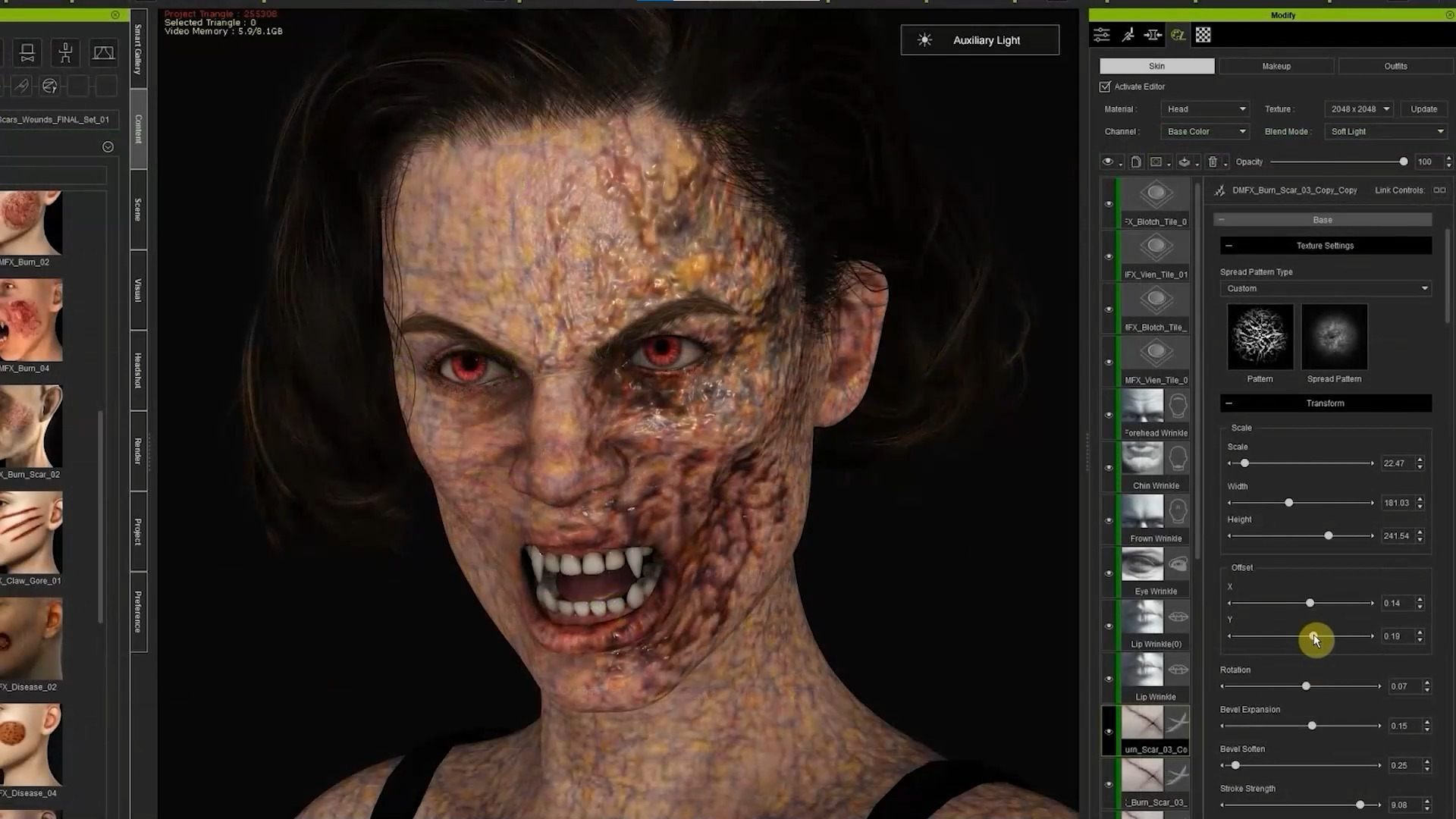This screenshot has height=819, width=1456.
Task: Click the Bevel Expansion slider handle
Action: [1312, 726]
